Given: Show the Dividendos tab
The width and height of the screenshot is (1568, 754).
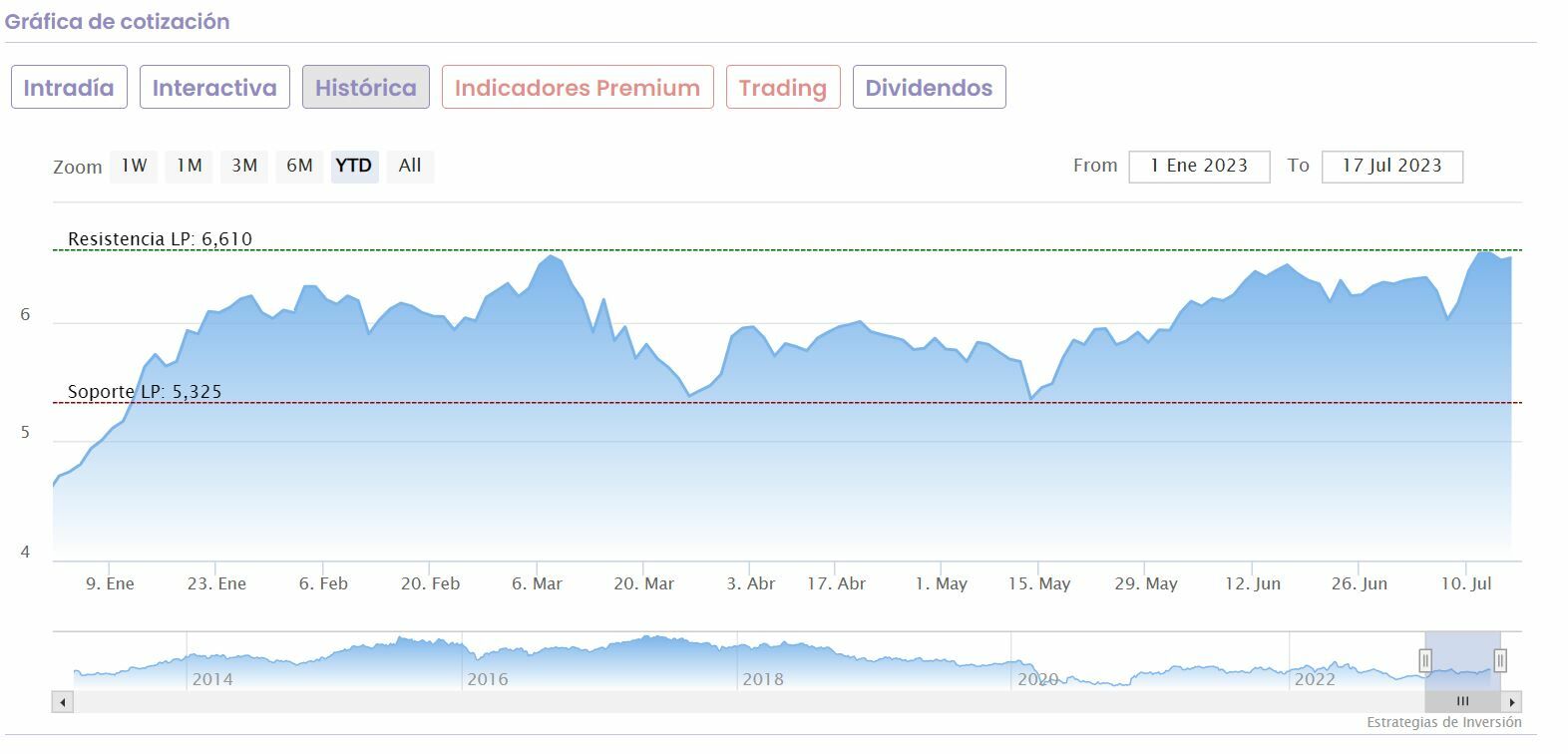Looking at the screenshot, I should point(929,88).
